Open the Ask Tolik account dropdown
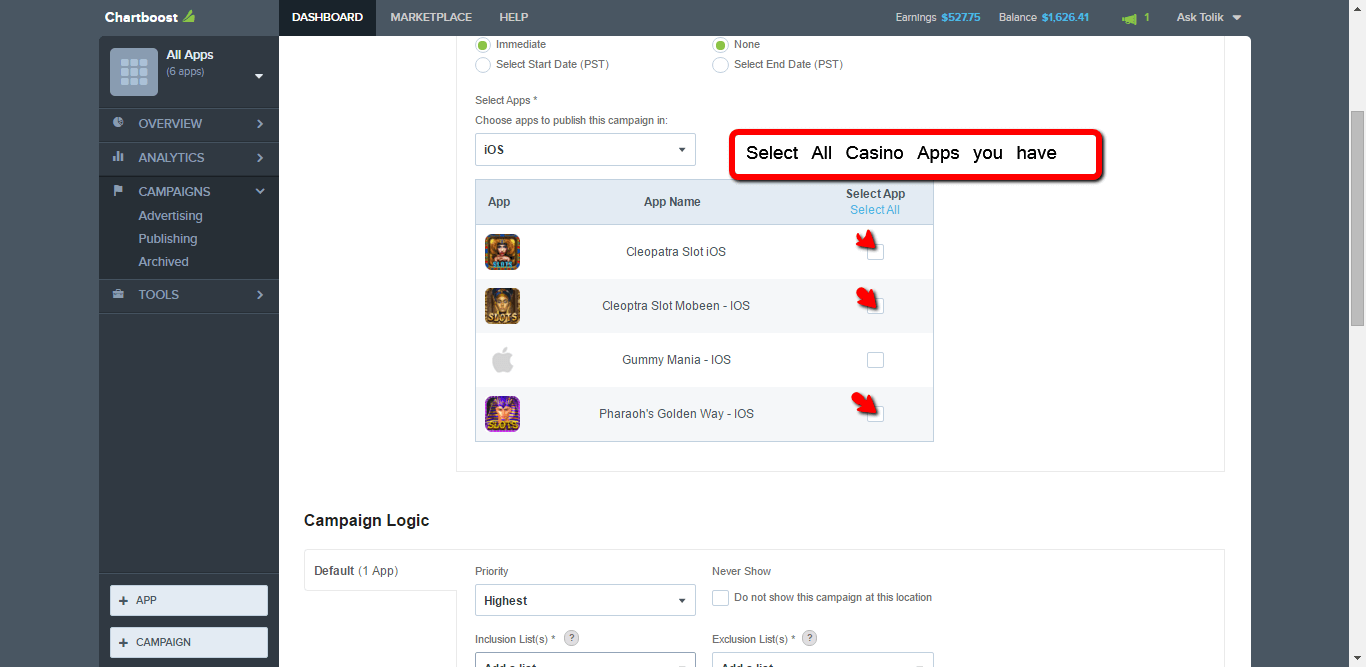 [1209, 17]
